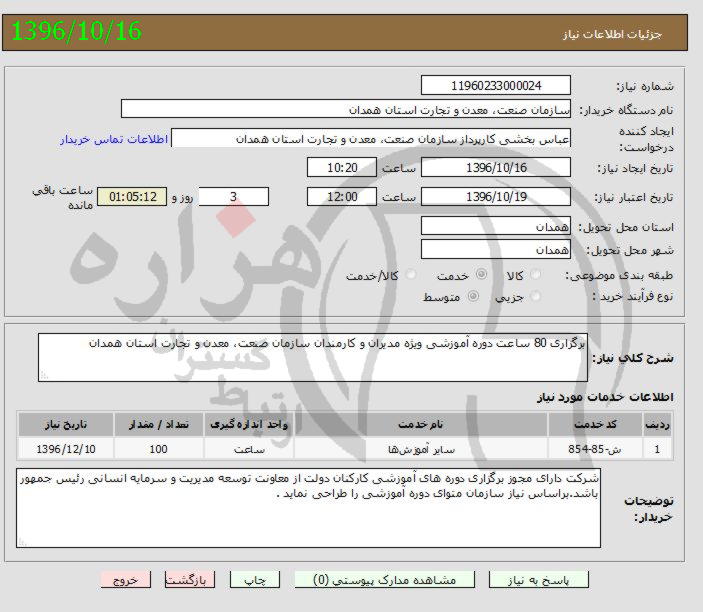Viewport: 703px width, 612px height.
Task: Click the تعداد / مقدار column header
Action: [159, 424]
